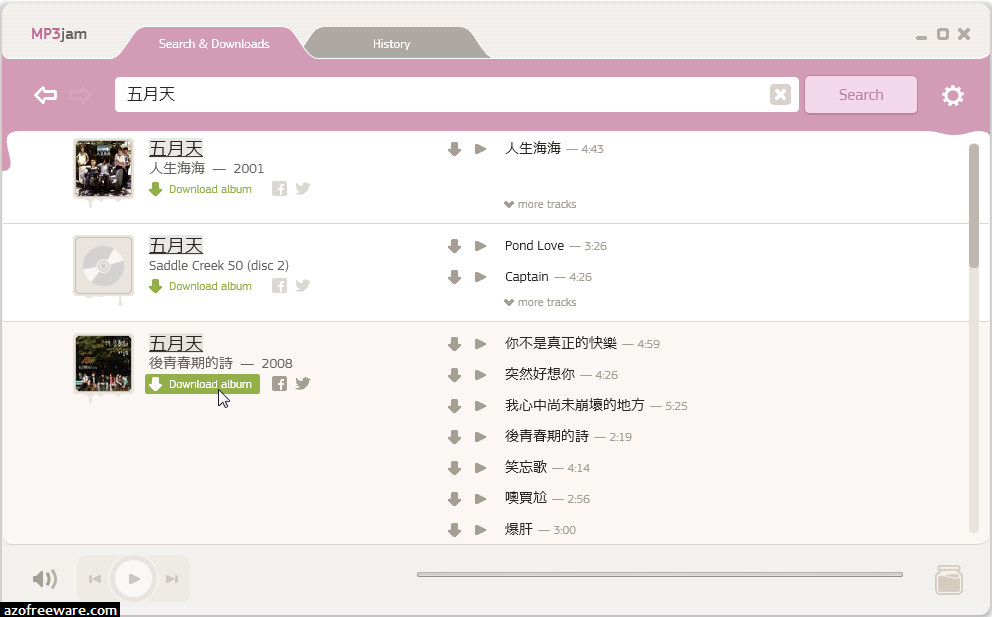Download the track 噢買尬
This screenshot has height=617, width=992.
(x=454, y=499)
